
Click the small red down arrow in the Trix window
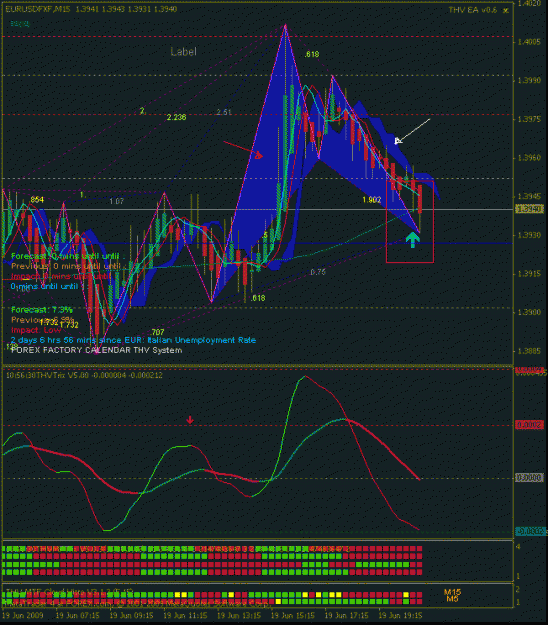point(190,420)
